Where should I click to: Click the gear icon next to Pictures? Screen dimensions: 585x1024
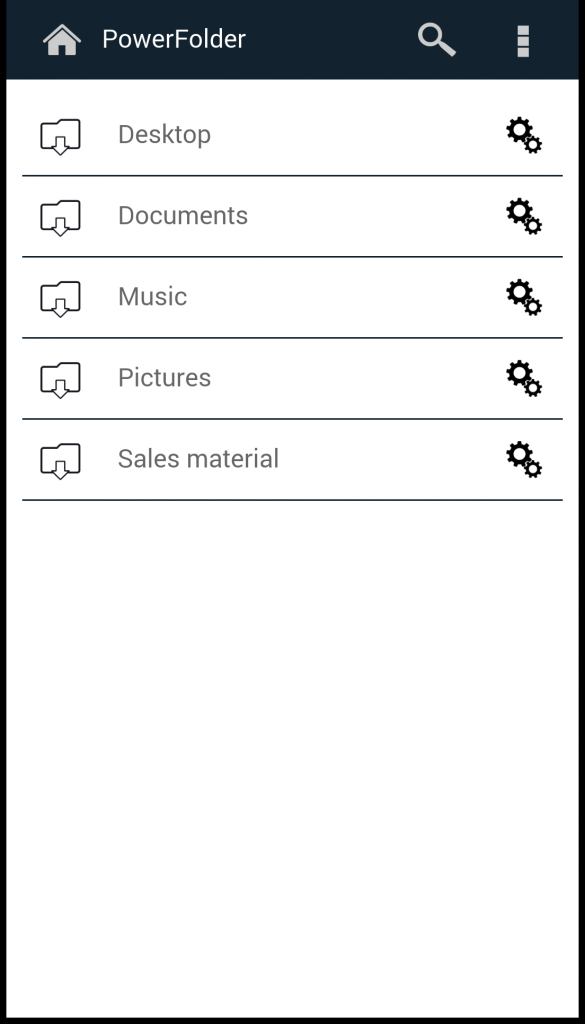pyautogui.click(x=522, y=378)
